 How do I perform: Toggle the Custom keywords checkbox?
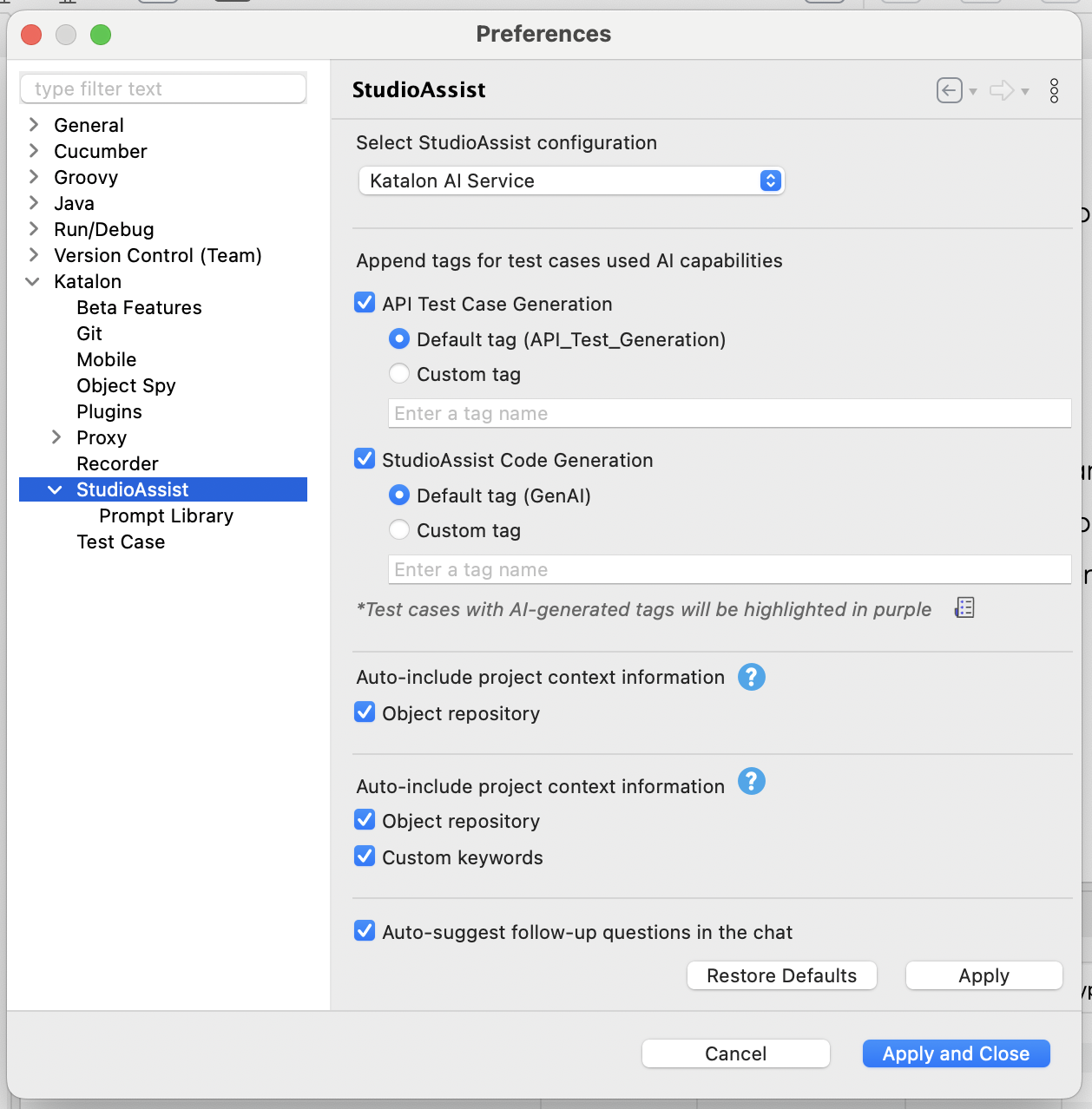click(x=365, y=856)
